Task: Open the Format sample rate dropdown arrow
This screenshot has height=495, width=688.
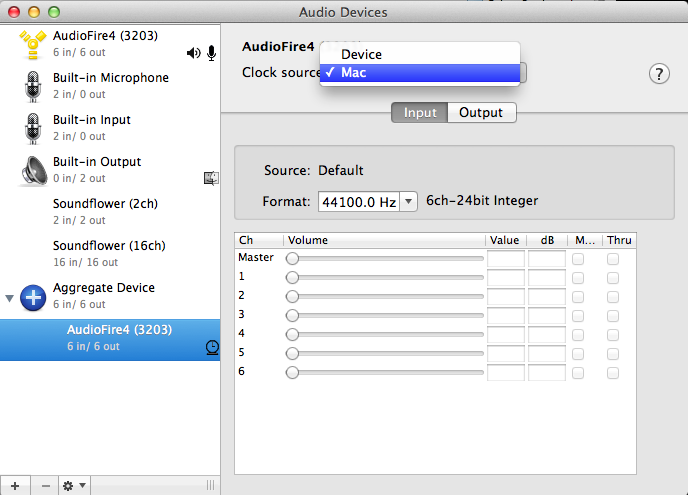Action: pos(408,202)
